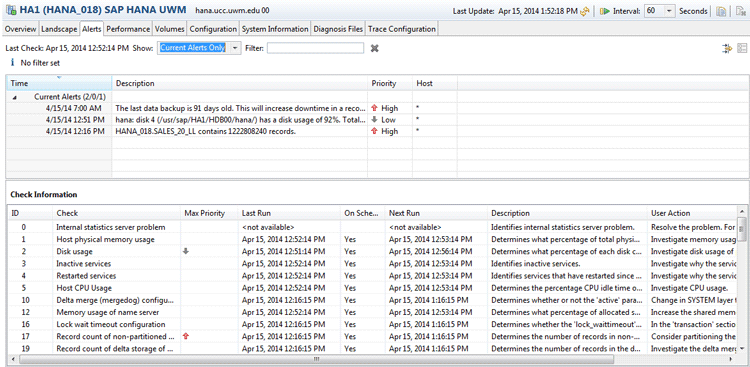Open the Interval seconds dropdown
Viewport: 750px width, 367px height.
point(670,11)
